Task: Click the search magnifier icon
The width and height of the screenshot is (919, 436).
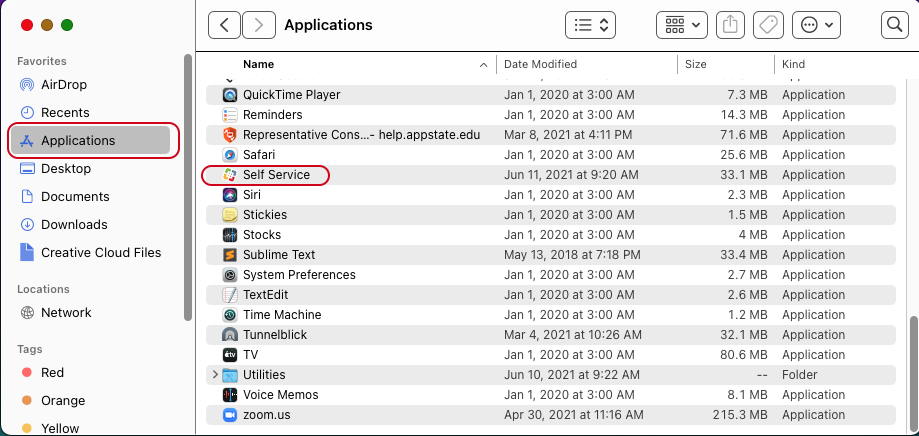Action: pyautogui.click(x=894, y=25)
